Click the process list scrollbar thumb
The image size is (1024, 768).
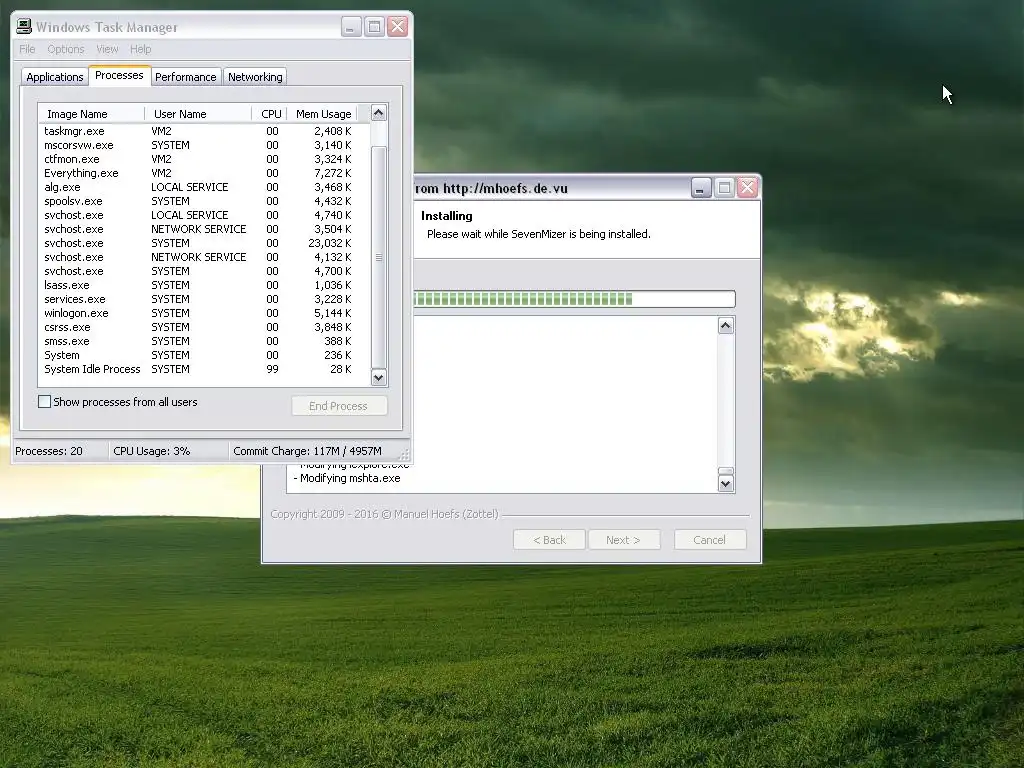click(379, 257)
